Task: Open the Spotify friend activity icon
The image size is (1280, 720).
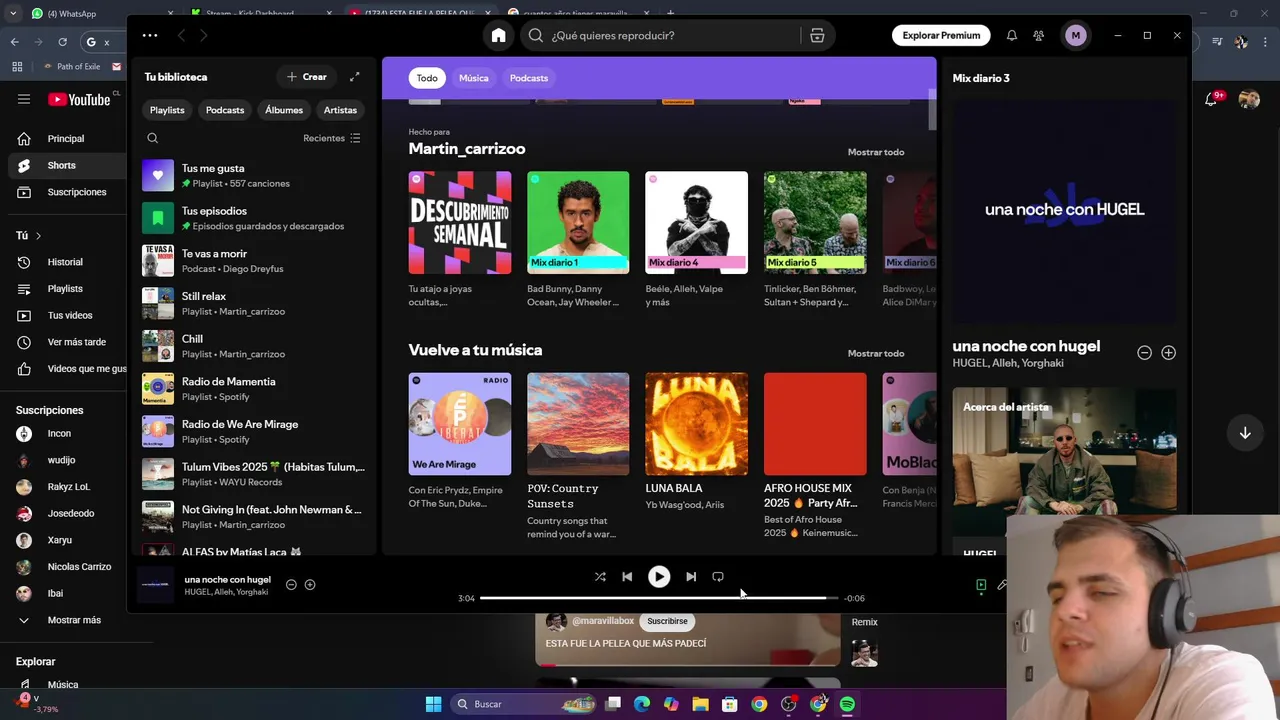Action: tap(1039, 35)
